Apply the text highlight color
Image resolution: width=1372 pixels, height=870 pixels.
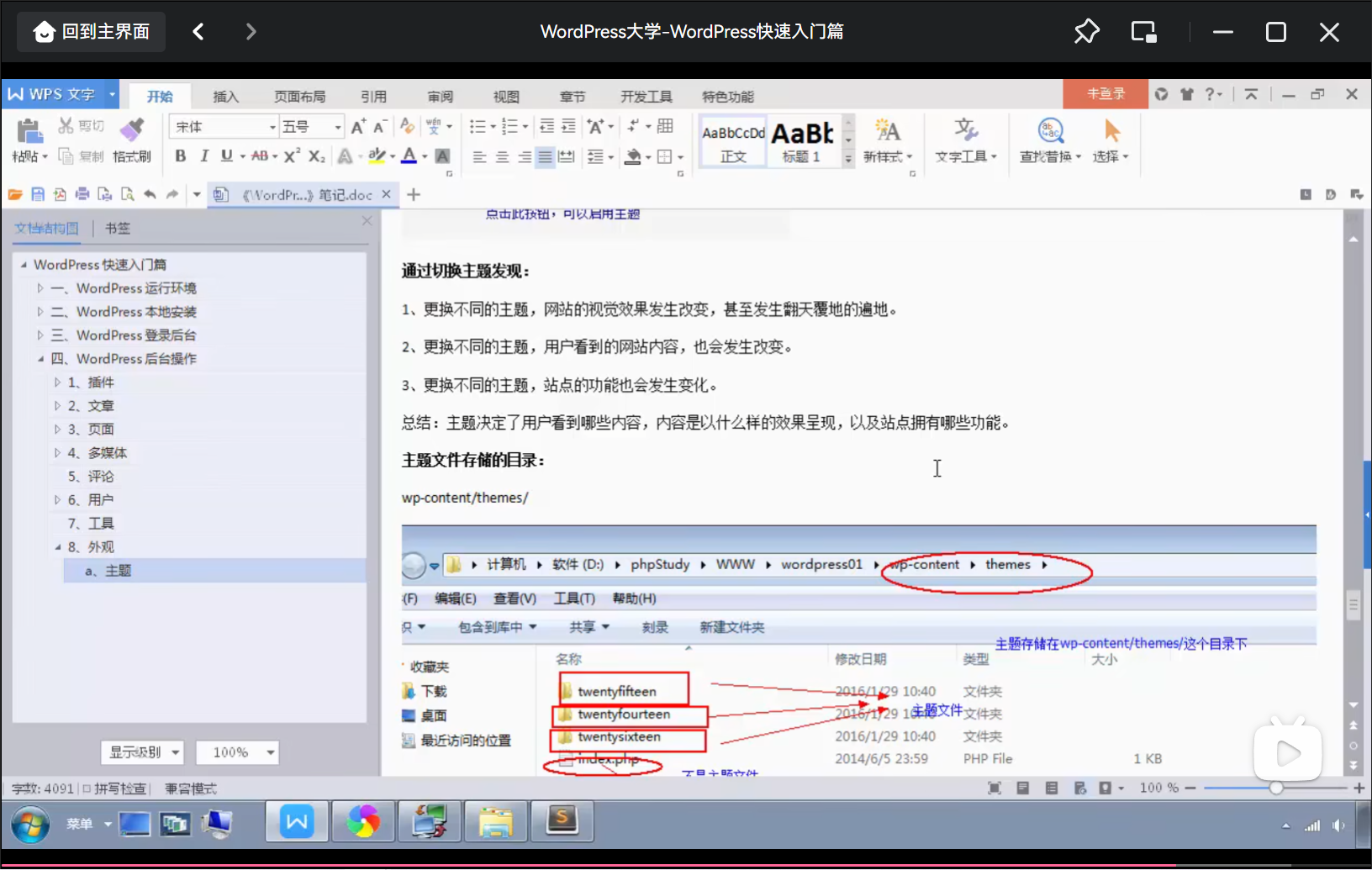(x=377, y=156)
